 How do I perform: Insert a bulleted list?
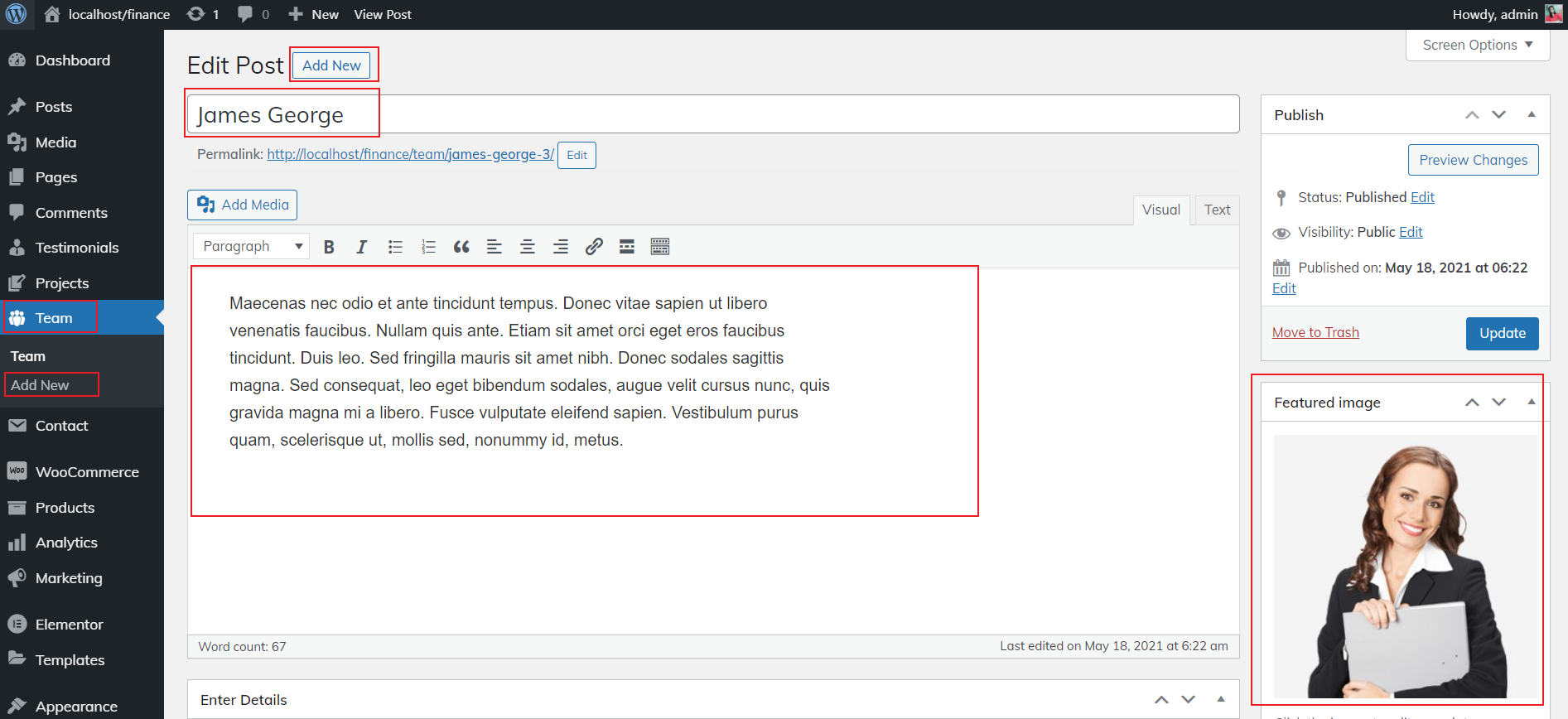pyautogui.click(x=395, y=247)
